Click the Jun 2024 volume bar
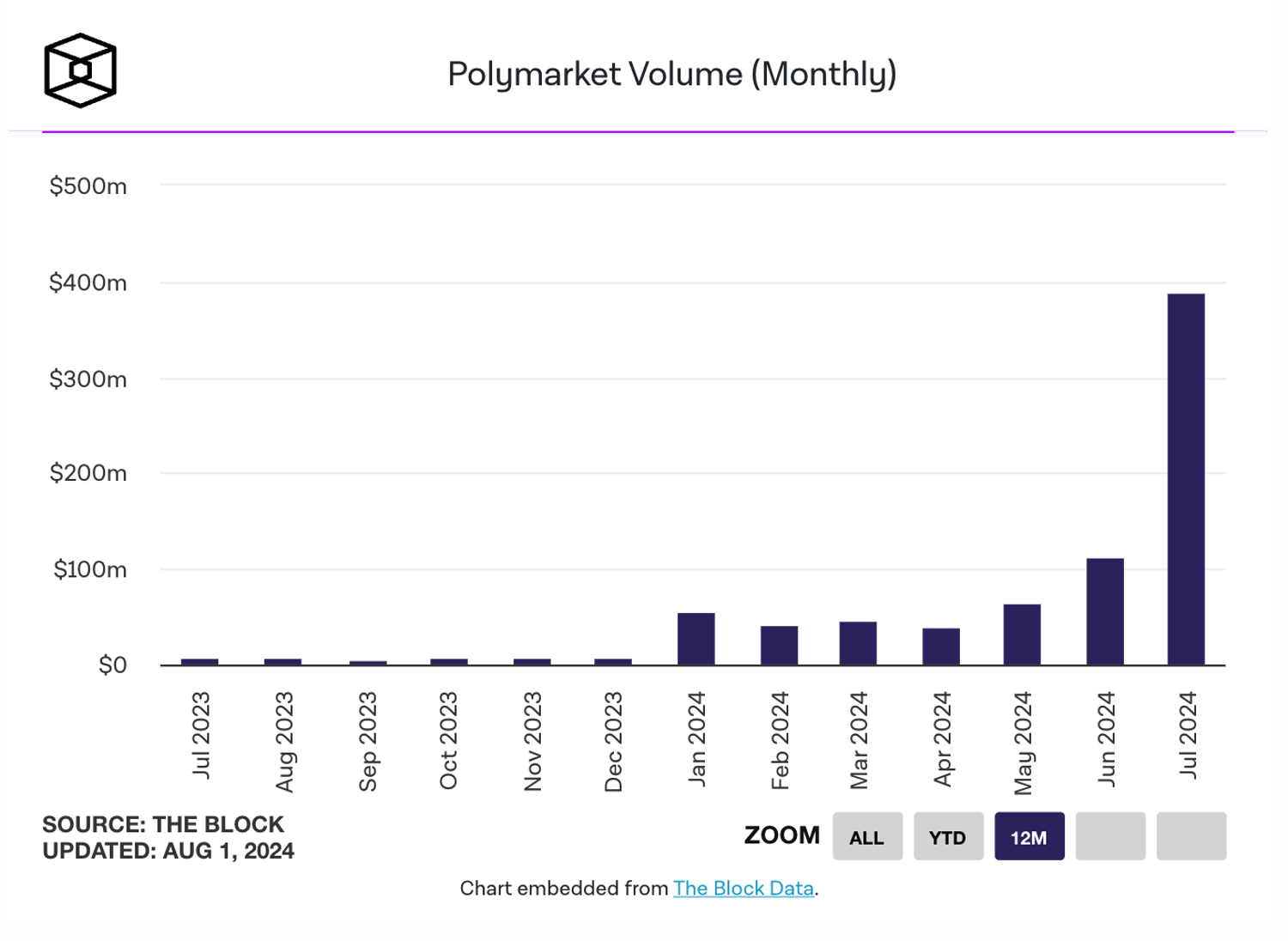This screenshot has width=1288, height=941. (1105, 611)
